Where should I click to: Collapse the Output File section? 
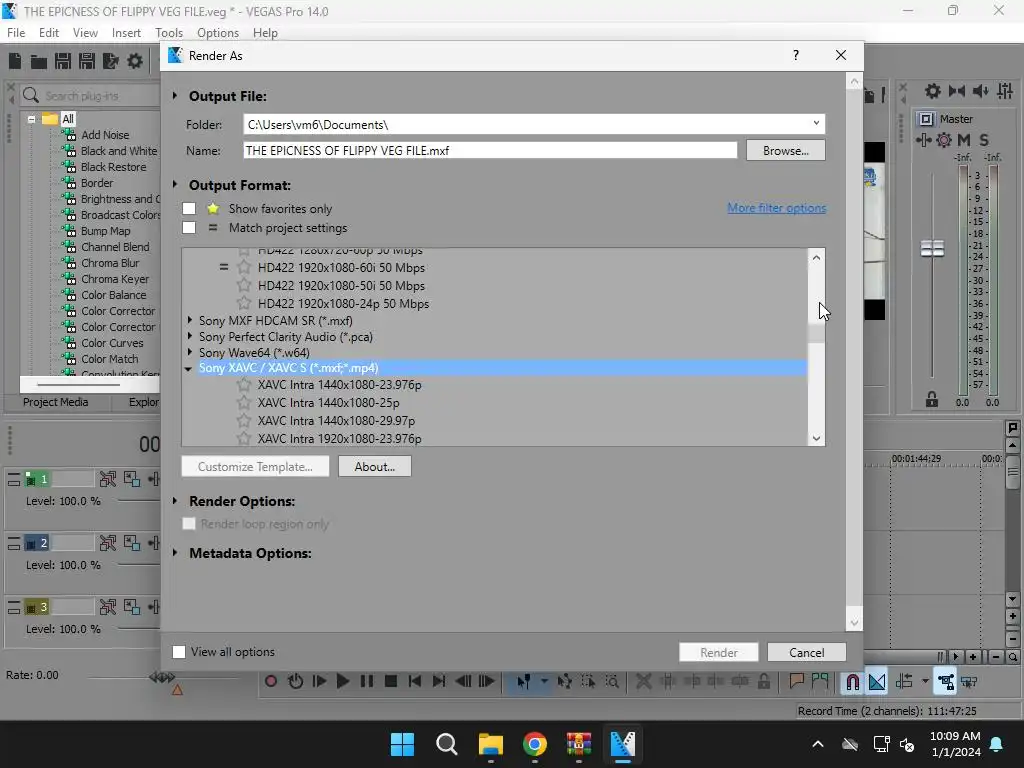pos(175,95)
